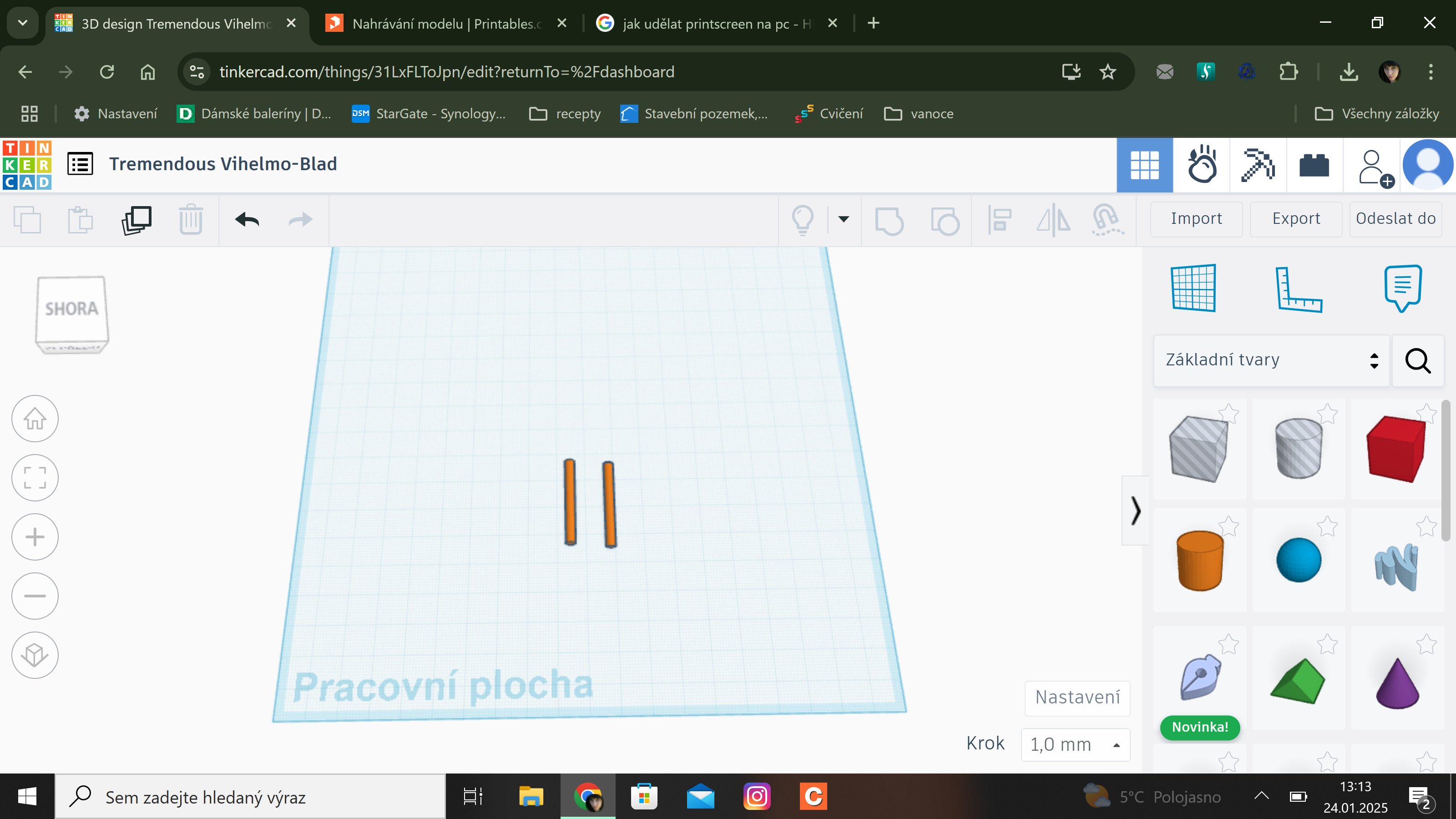Click the Copy icon in the toolbar

pos(27,220)
